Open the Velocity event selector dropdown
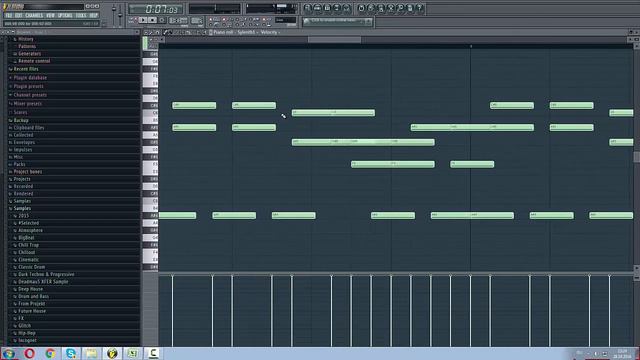Viewport: 640px width, 360px height. (270, 32)
